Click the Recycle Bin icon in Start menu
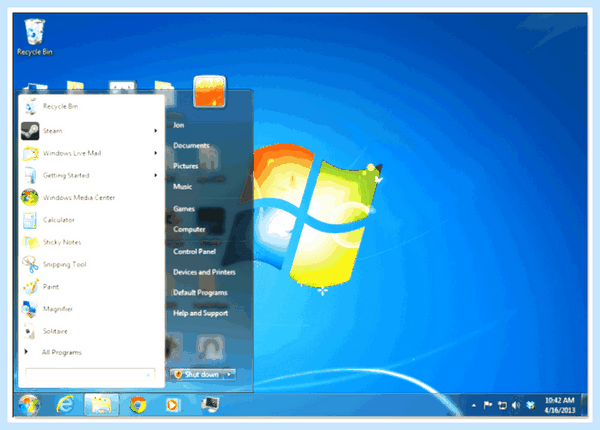The image size is (600, 430). (30, 106)
